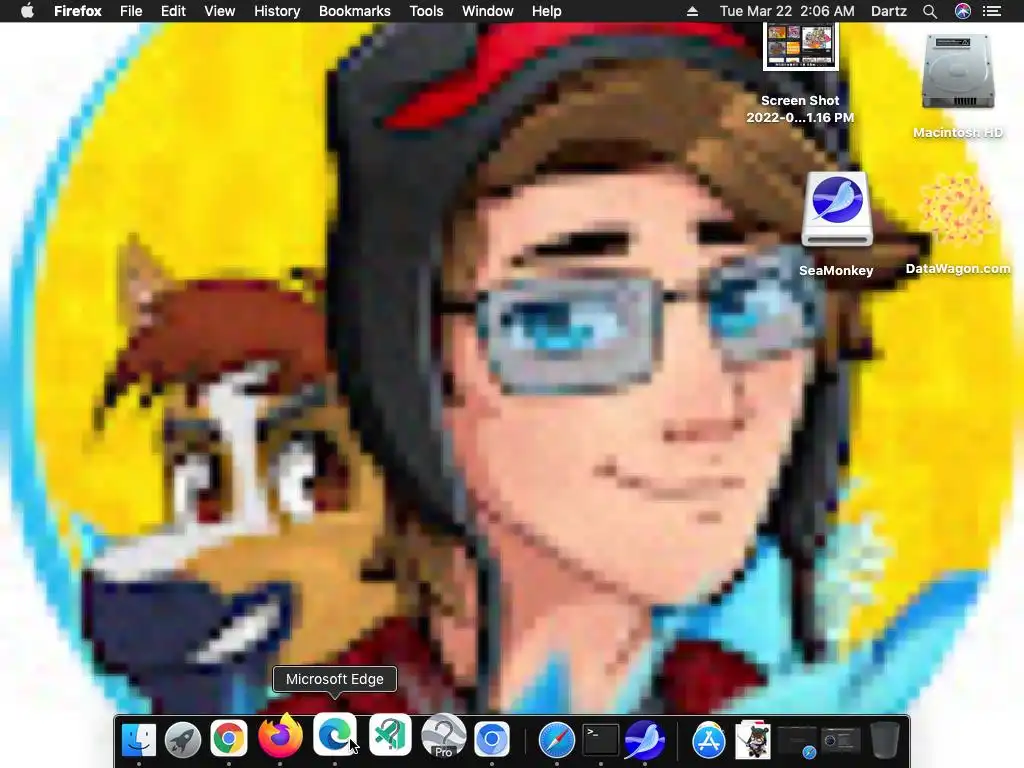Click the date and time in menu bar
1024x768 pixels.
tap(787, 11)
